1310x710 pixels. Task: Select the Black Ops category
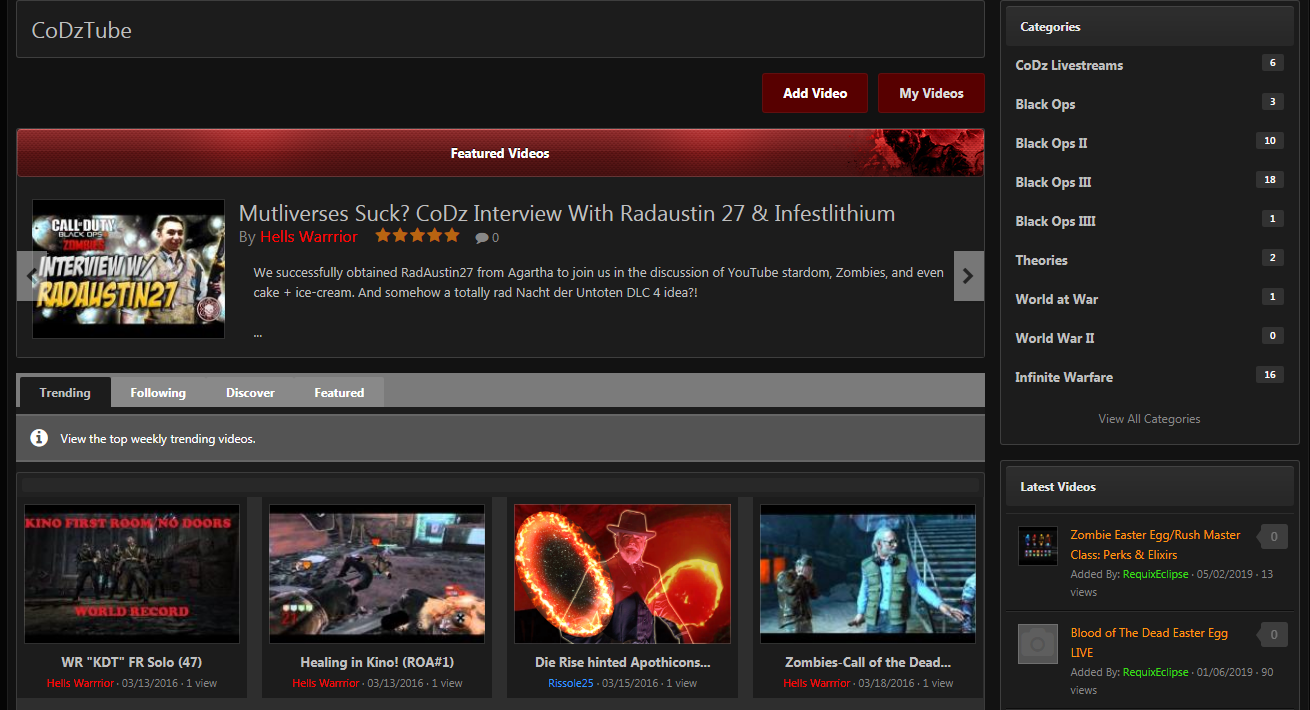click(x=1045, y=104)
